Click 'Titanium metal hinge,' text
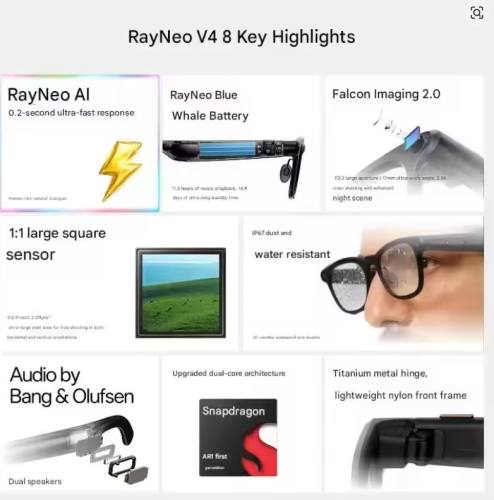 click(380, 373)
